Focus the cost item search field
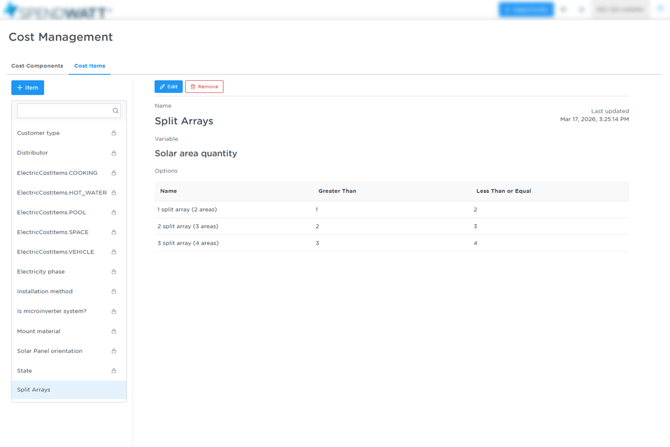The image size is (670, 447). pos(63,111)
